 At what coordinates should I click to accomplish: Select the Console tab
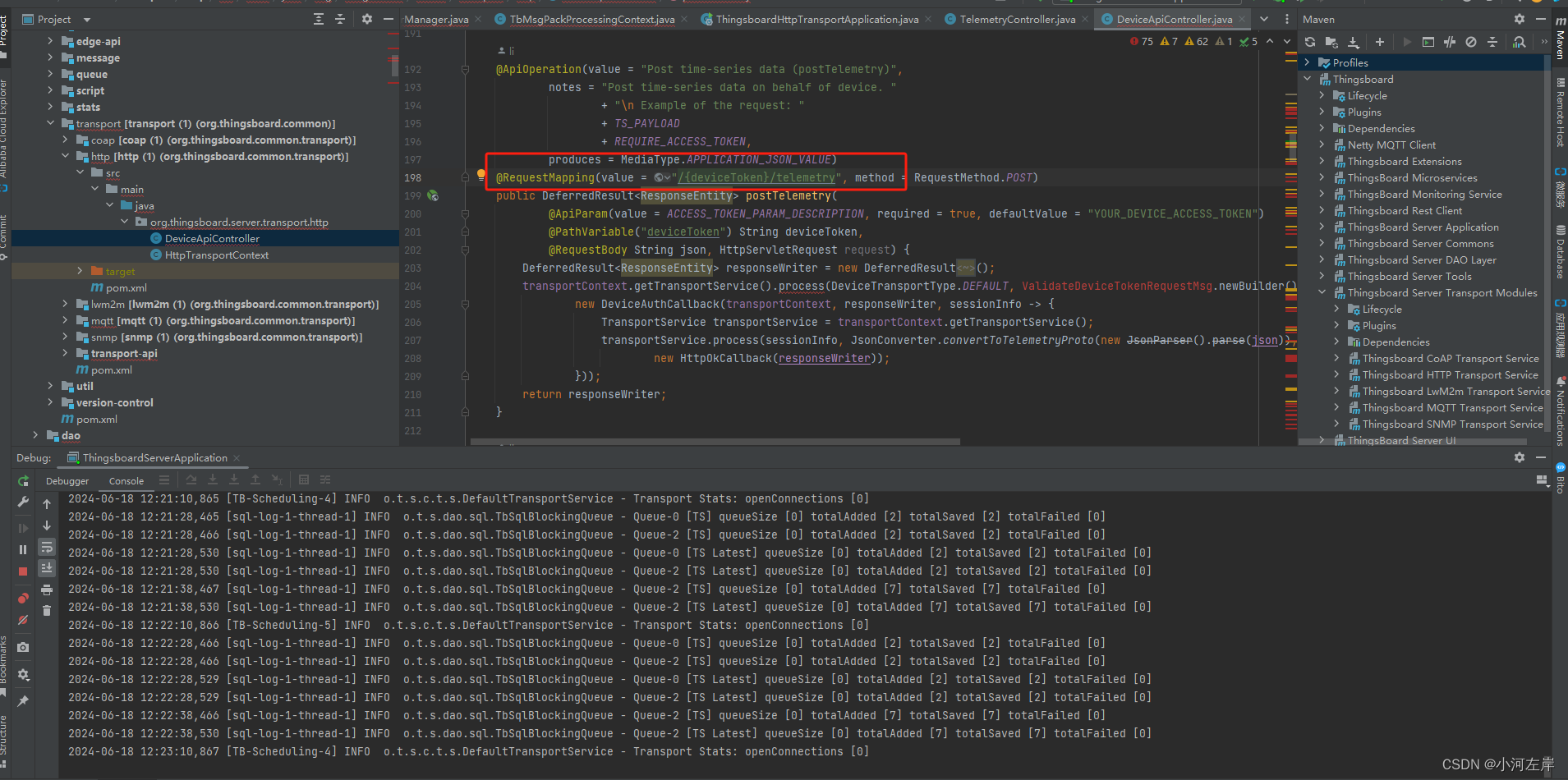[x=126, y=481]
